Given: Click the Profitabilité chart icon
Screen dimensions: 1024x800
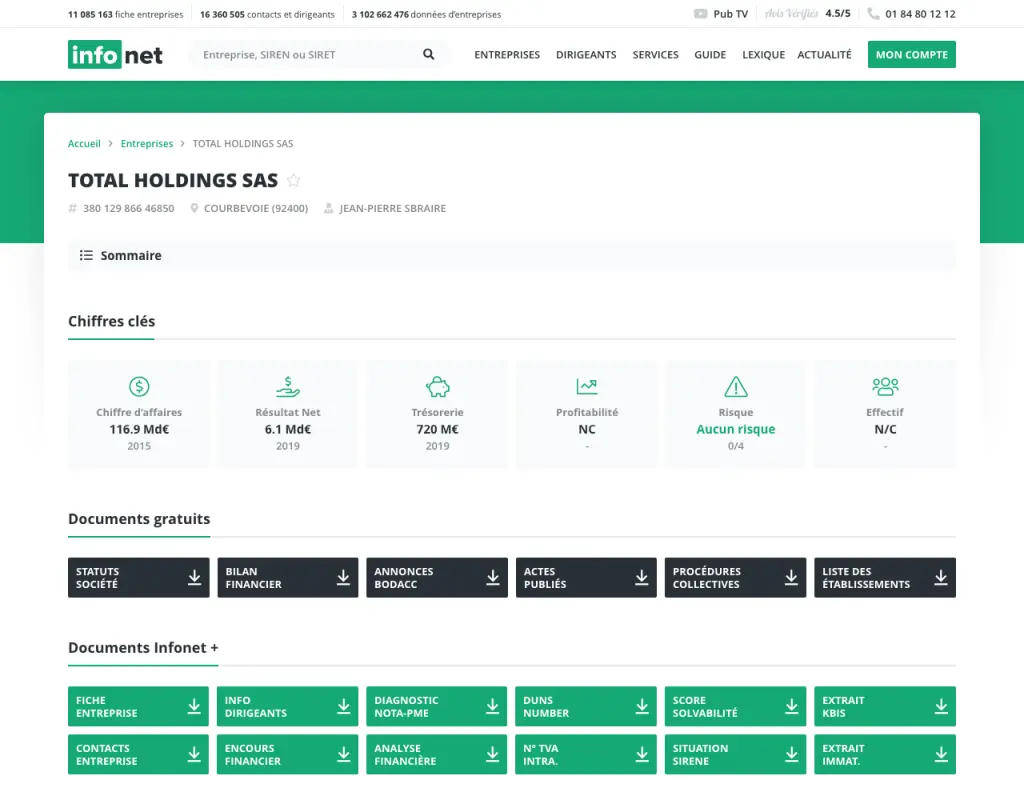Looking at the screenshot, I should [x=586, y=387].
